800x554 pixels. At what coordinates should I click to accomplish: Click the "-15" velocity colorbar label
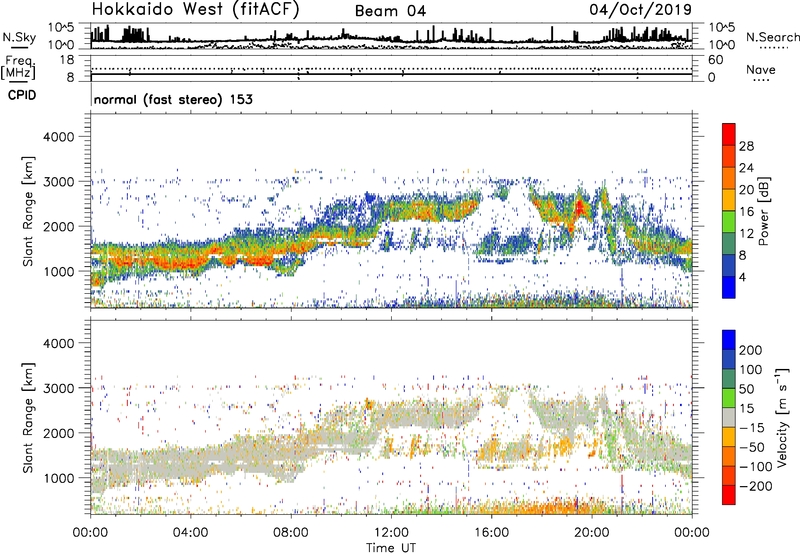pyautogui.click(x=751, y=428)
